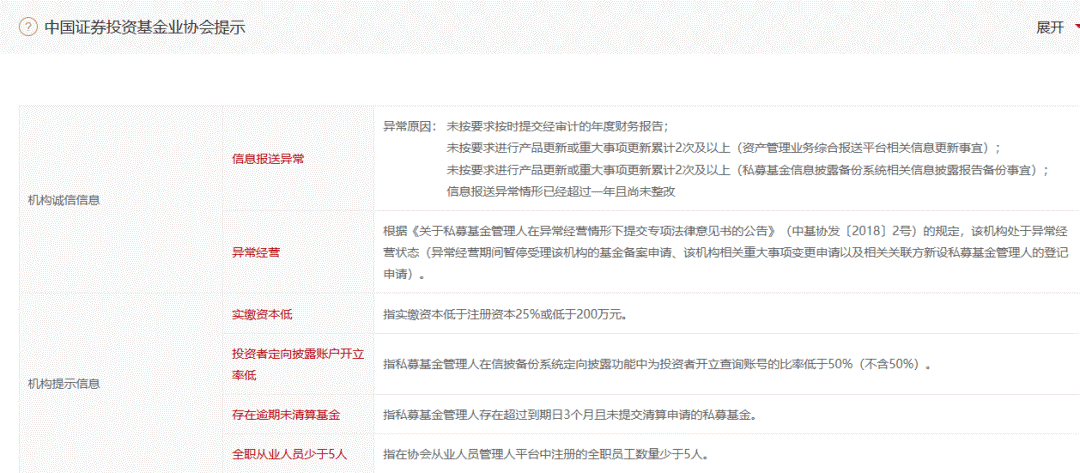Expand section using red arrow beside 展开
1080x473 pixels.
pos(1077,28)
